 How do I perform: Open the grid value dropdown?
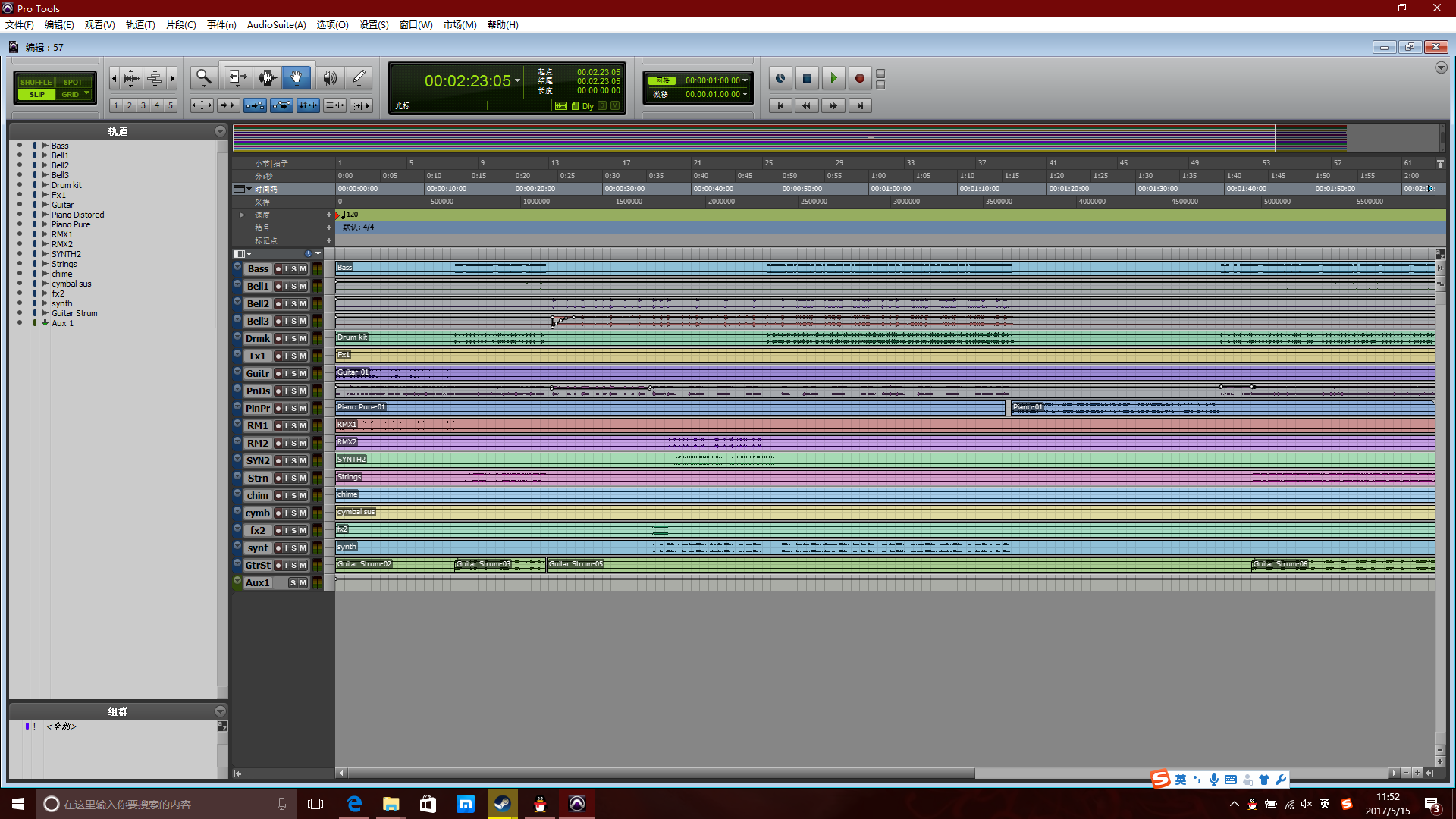(x=745, y=80)
